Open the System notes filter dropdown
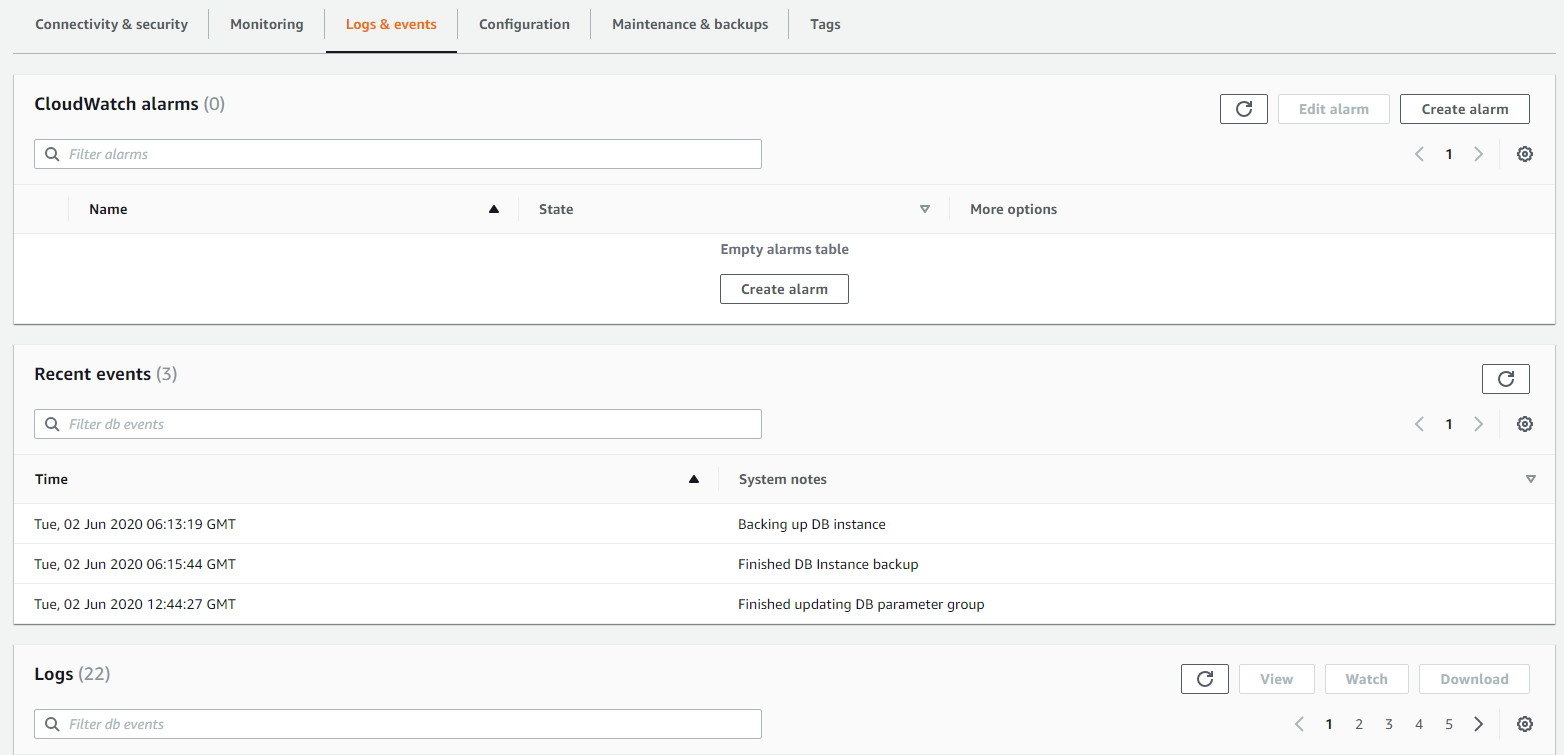This screenshot has width=1564, height=755. 1531,479
